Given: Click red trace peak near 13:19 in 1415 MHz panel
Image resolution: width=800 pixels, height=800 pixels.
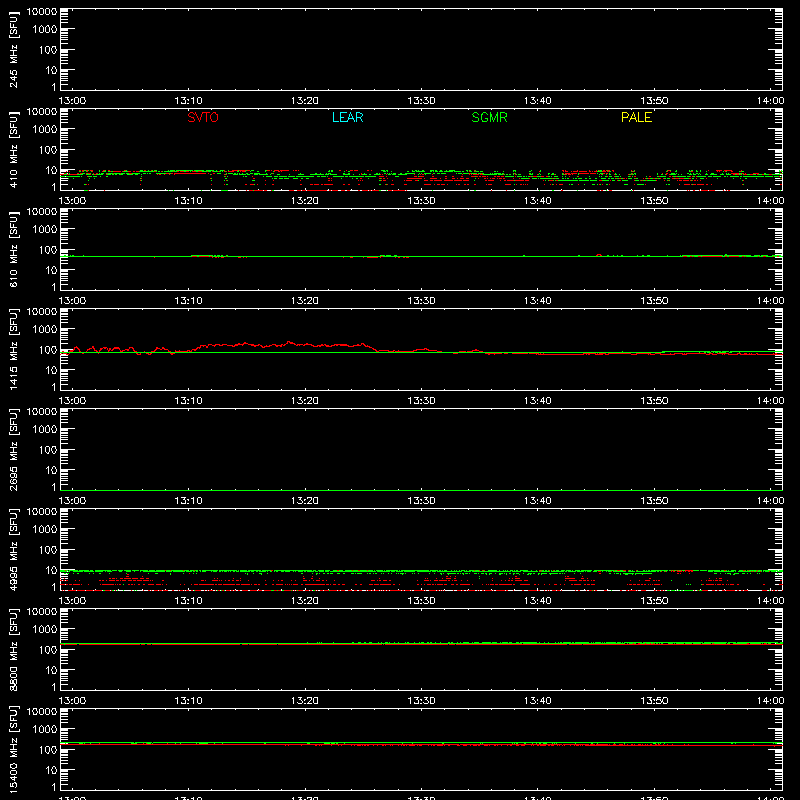Looking at the screenshot, I should [289, 342].
